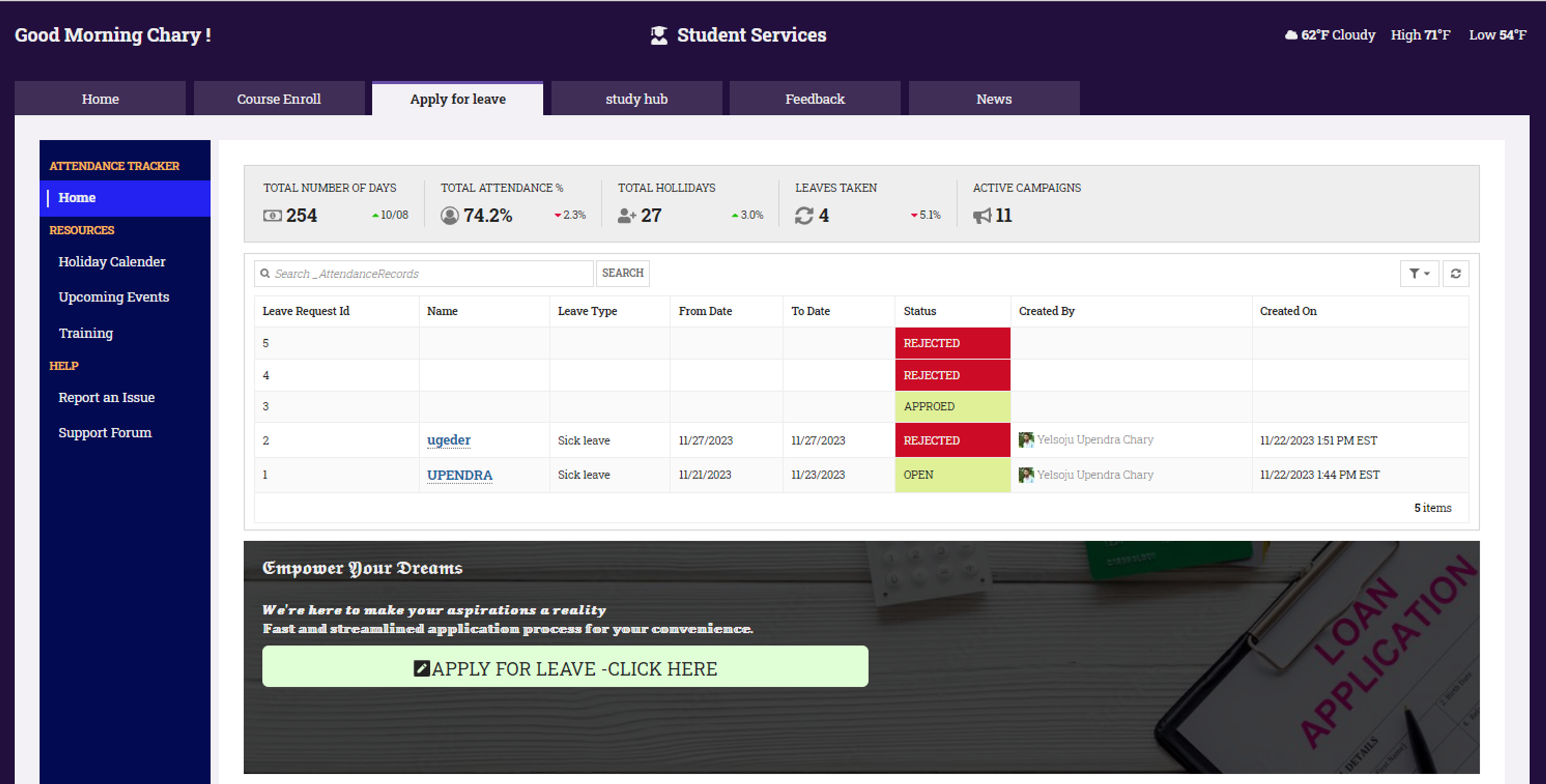Click the REJECTED status in row 5
Image resolution: width=1546 pixels, height=784 pixels.
point(953,343)
